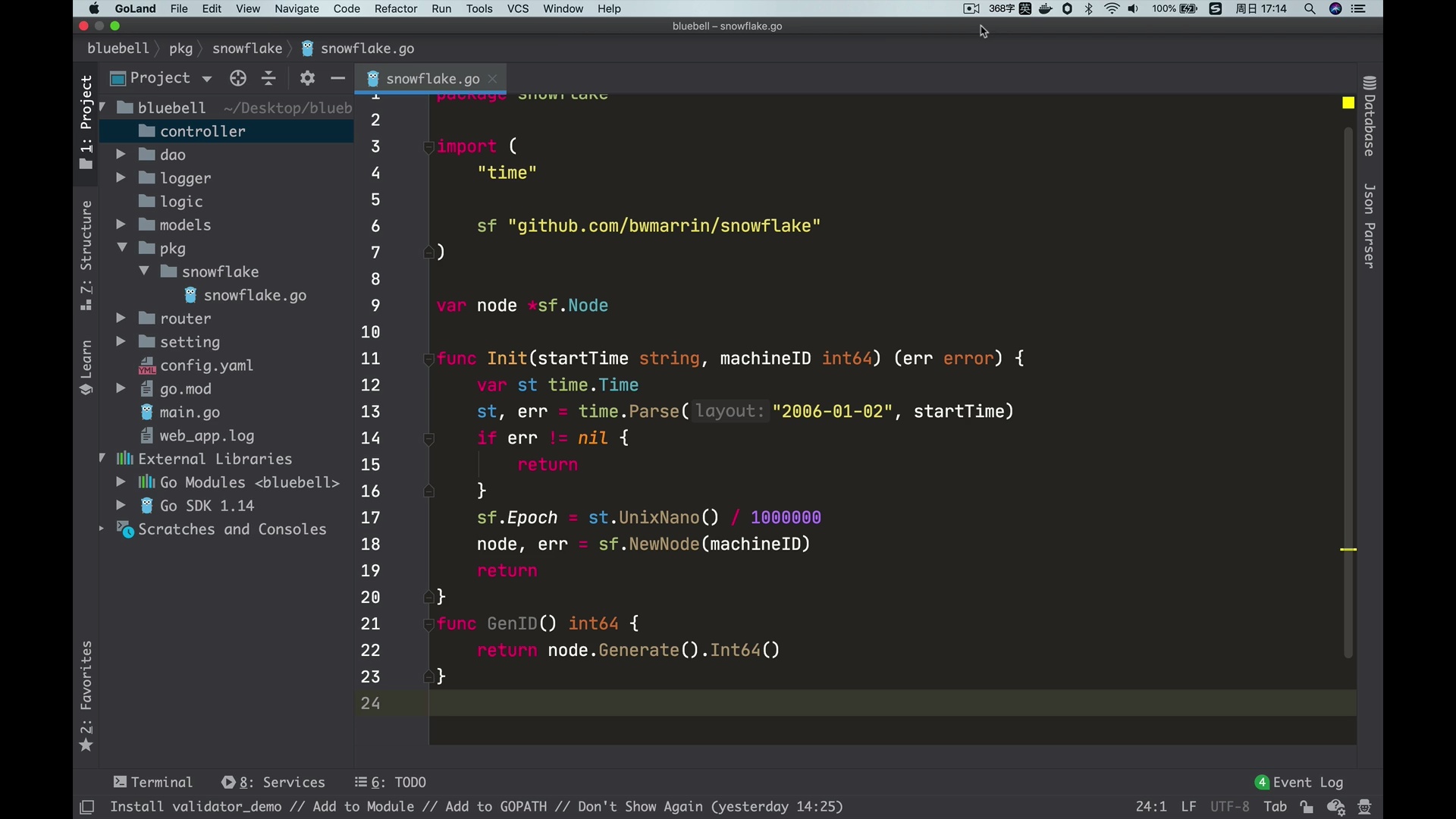1456x819 pixels.
Task: Open the Database tool window
Action: (1370, 118)
